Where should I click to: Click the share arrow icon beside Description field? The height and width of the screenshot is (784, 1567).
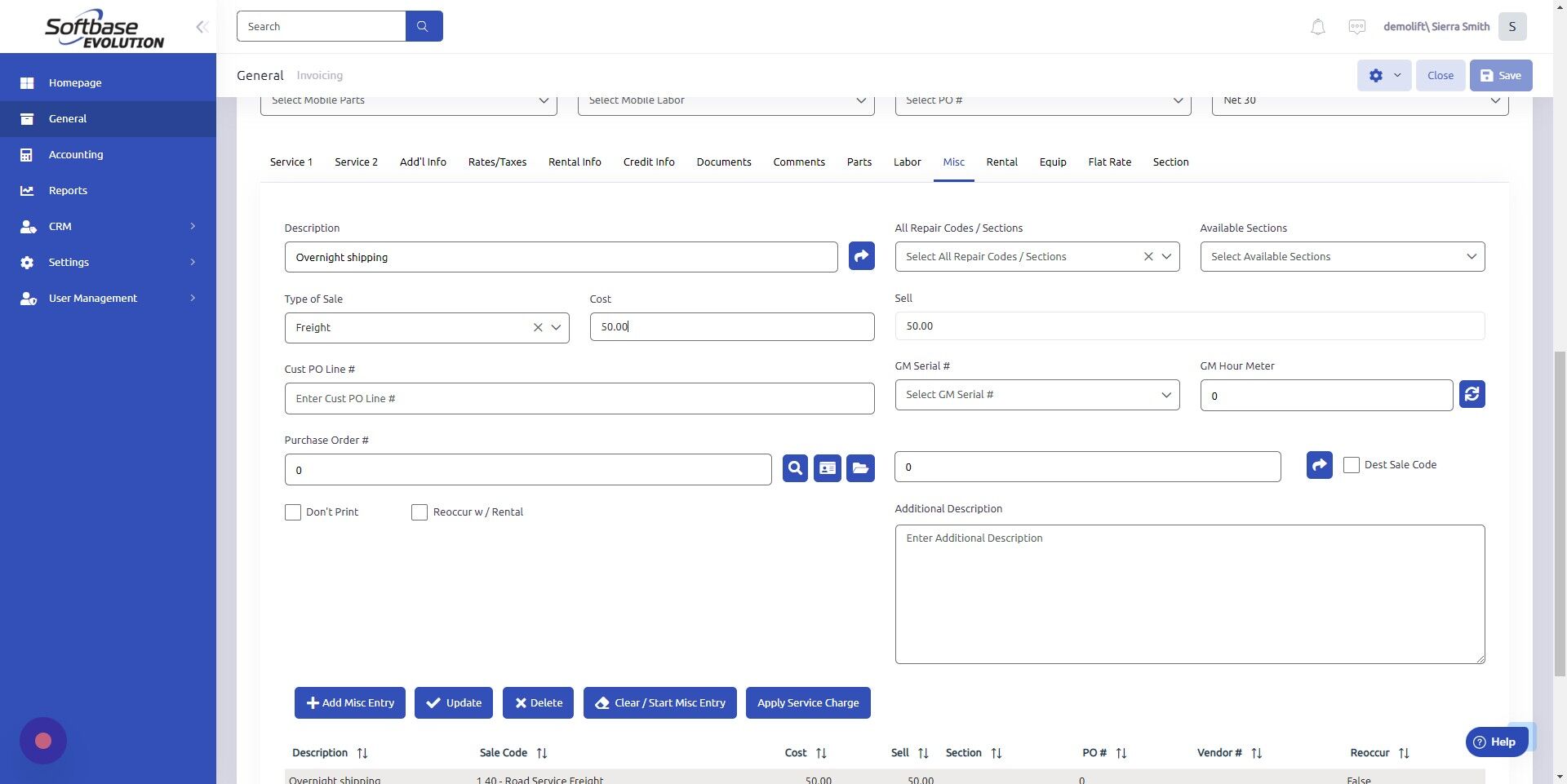860,255
